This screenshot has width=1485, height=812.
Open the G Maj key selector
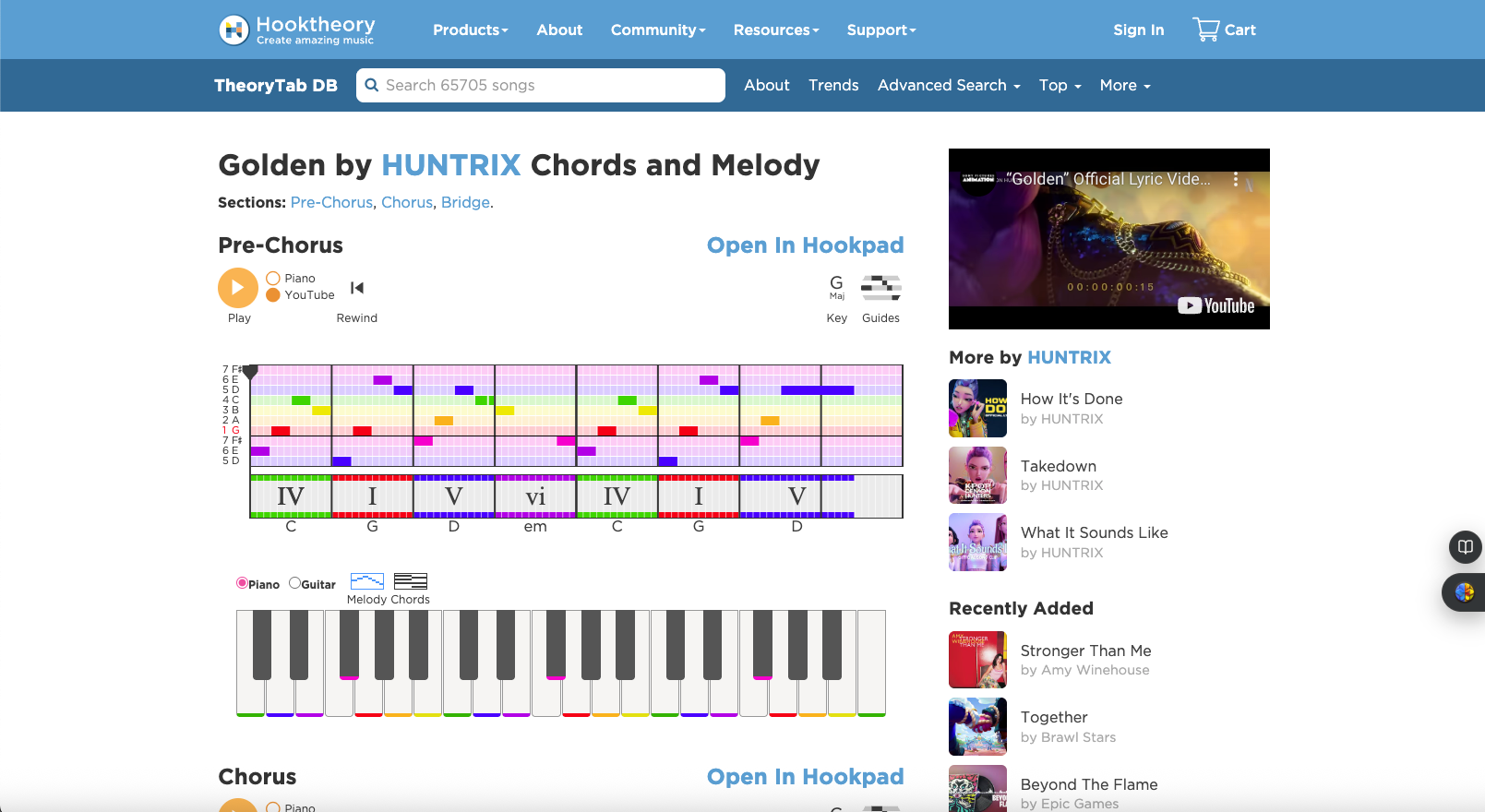[836, 287]
